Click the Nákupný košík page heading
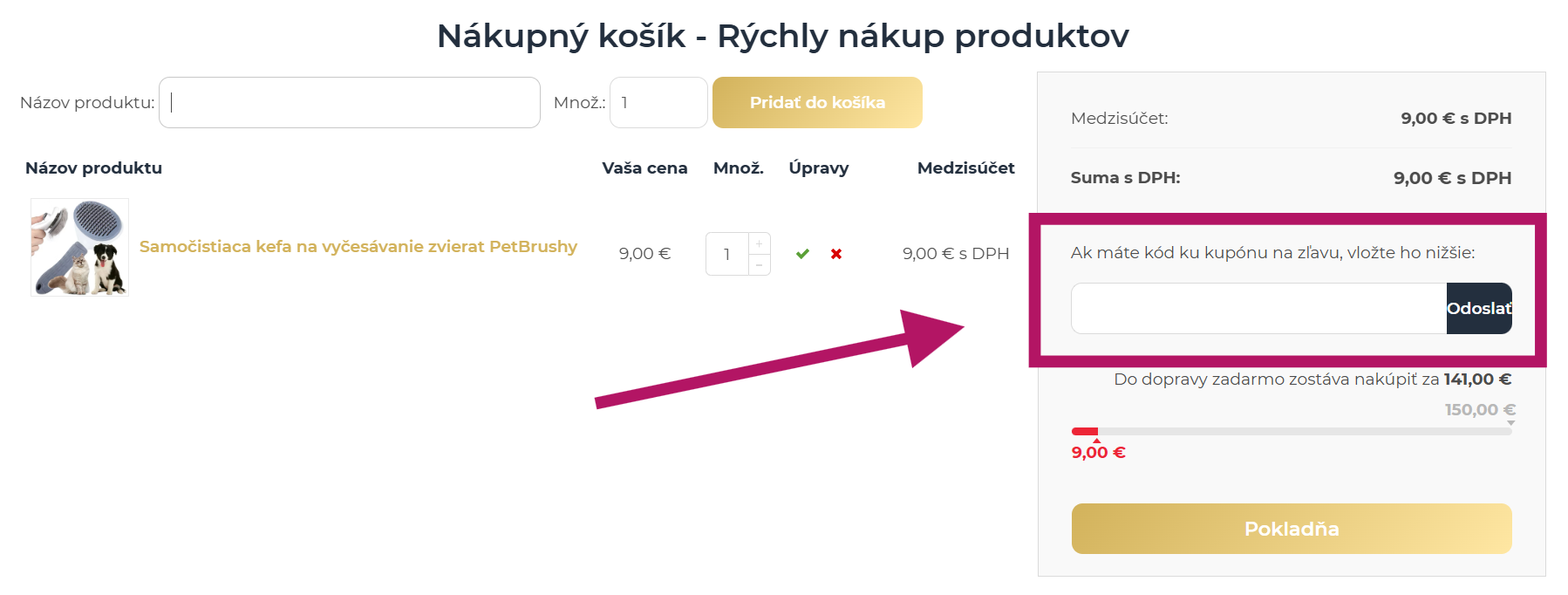The height and width of the screenshot is (595, 1568). (x=783, y=36)
